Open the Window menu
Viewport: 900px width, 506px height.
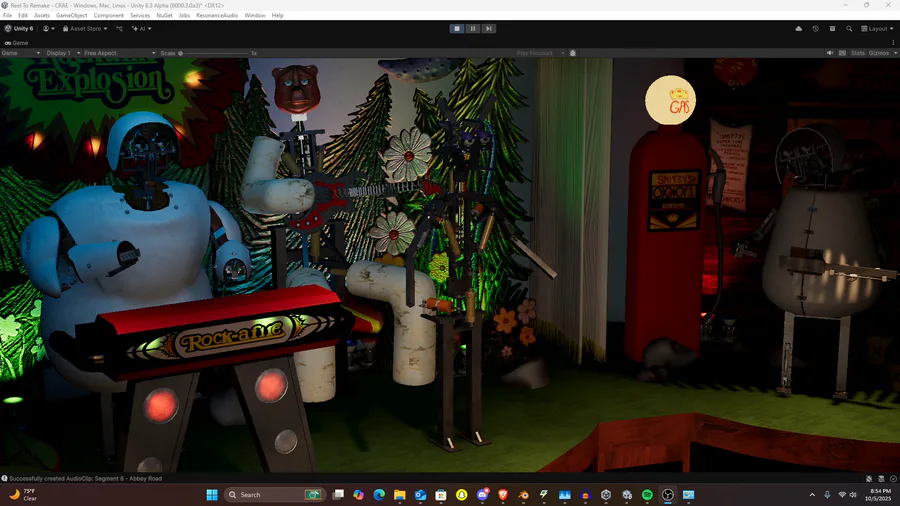pos(255,15)
